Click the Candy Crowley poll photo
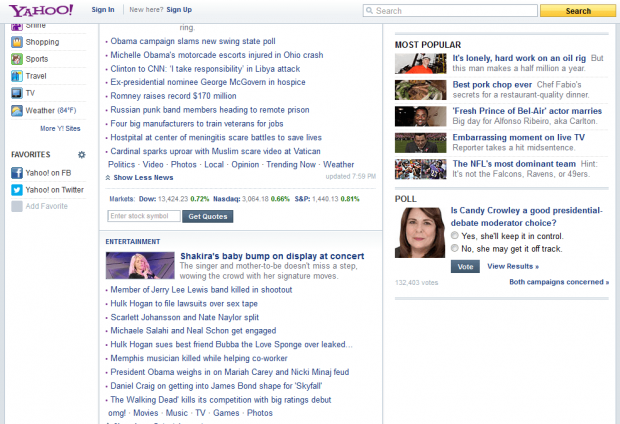This screenshot has width=620, height=424. 420,233
